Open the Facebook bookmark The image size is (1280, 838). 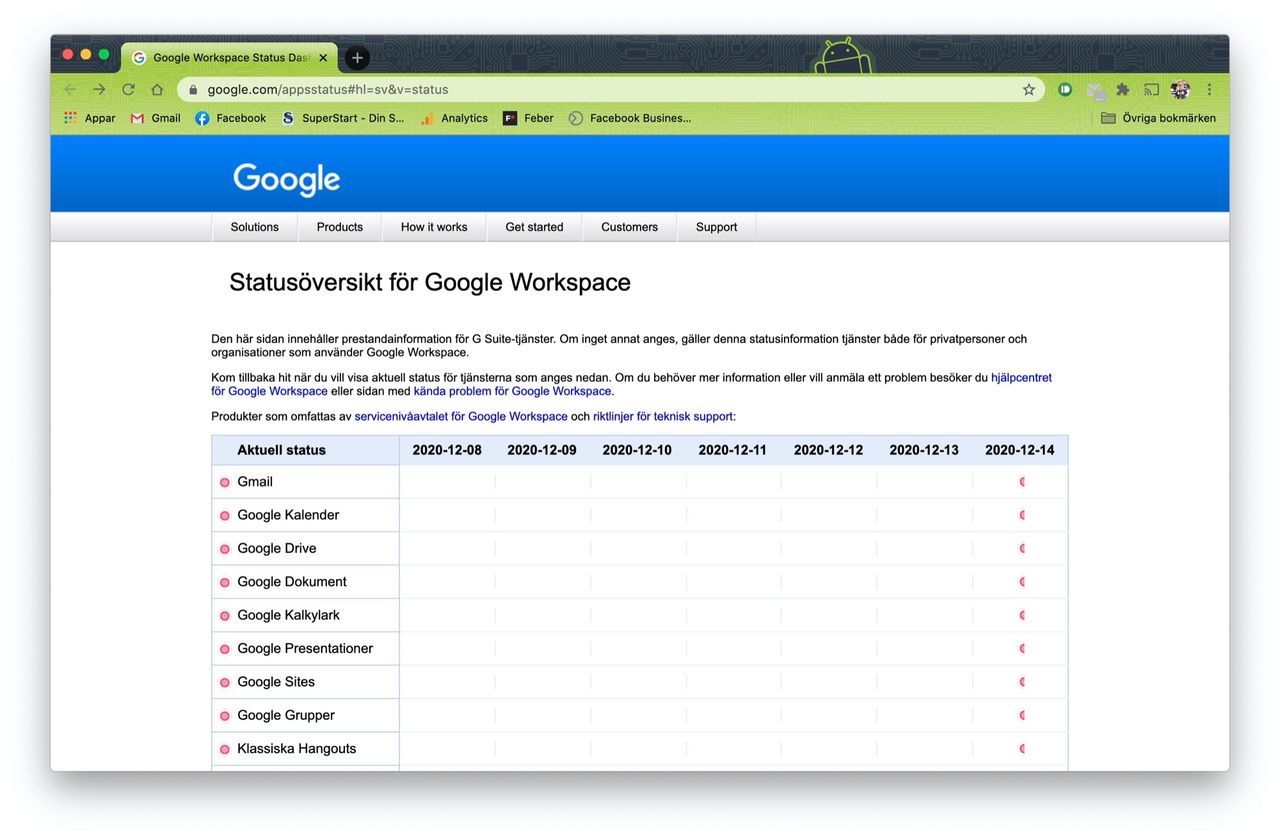[230, 118]
